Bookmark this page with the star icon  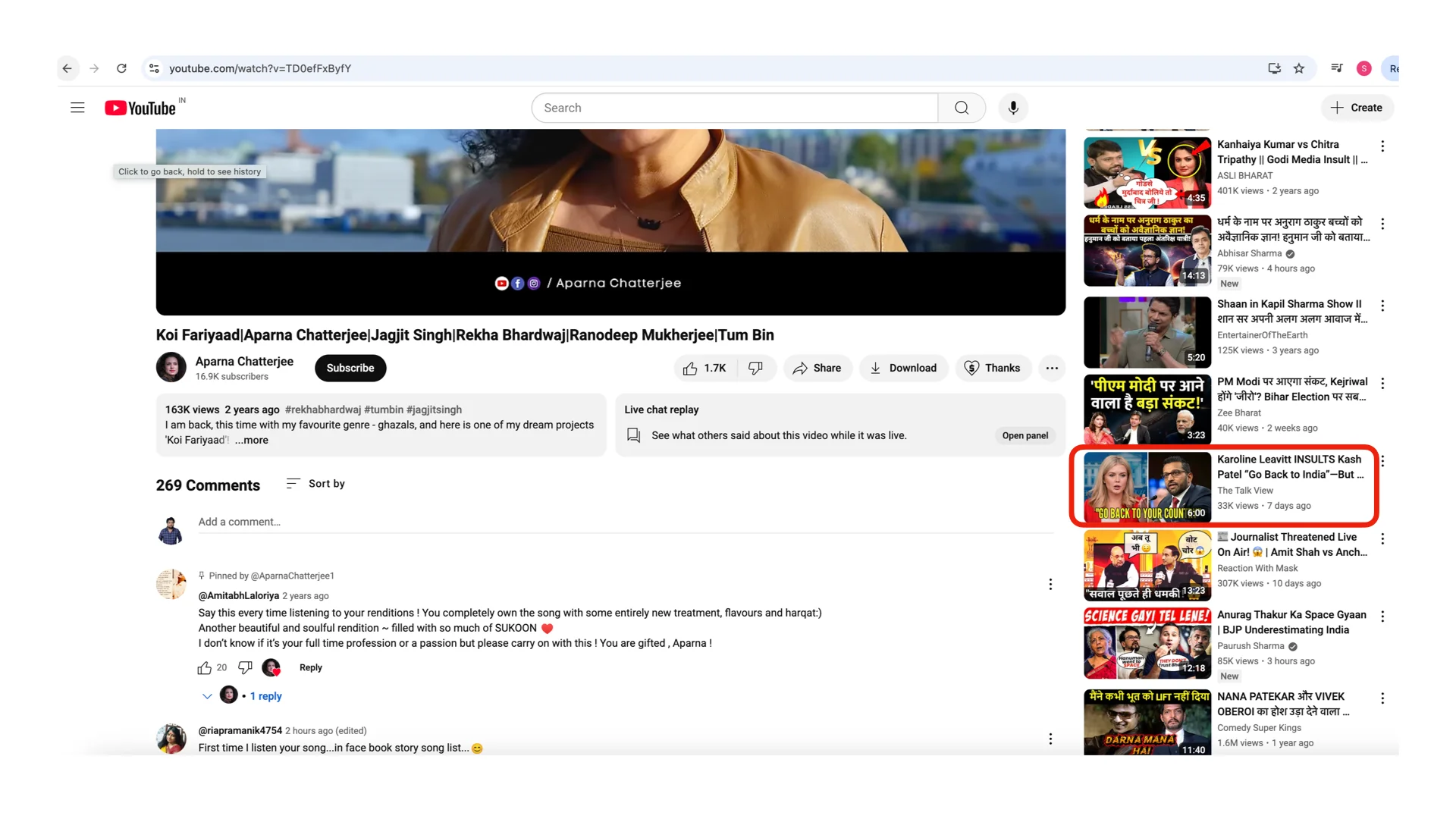click(1299, 68)
